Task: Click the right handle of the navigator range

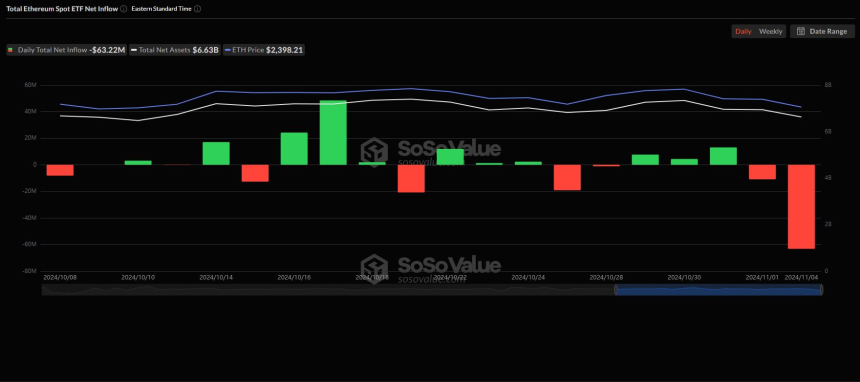Action: (x=821, y=290)
